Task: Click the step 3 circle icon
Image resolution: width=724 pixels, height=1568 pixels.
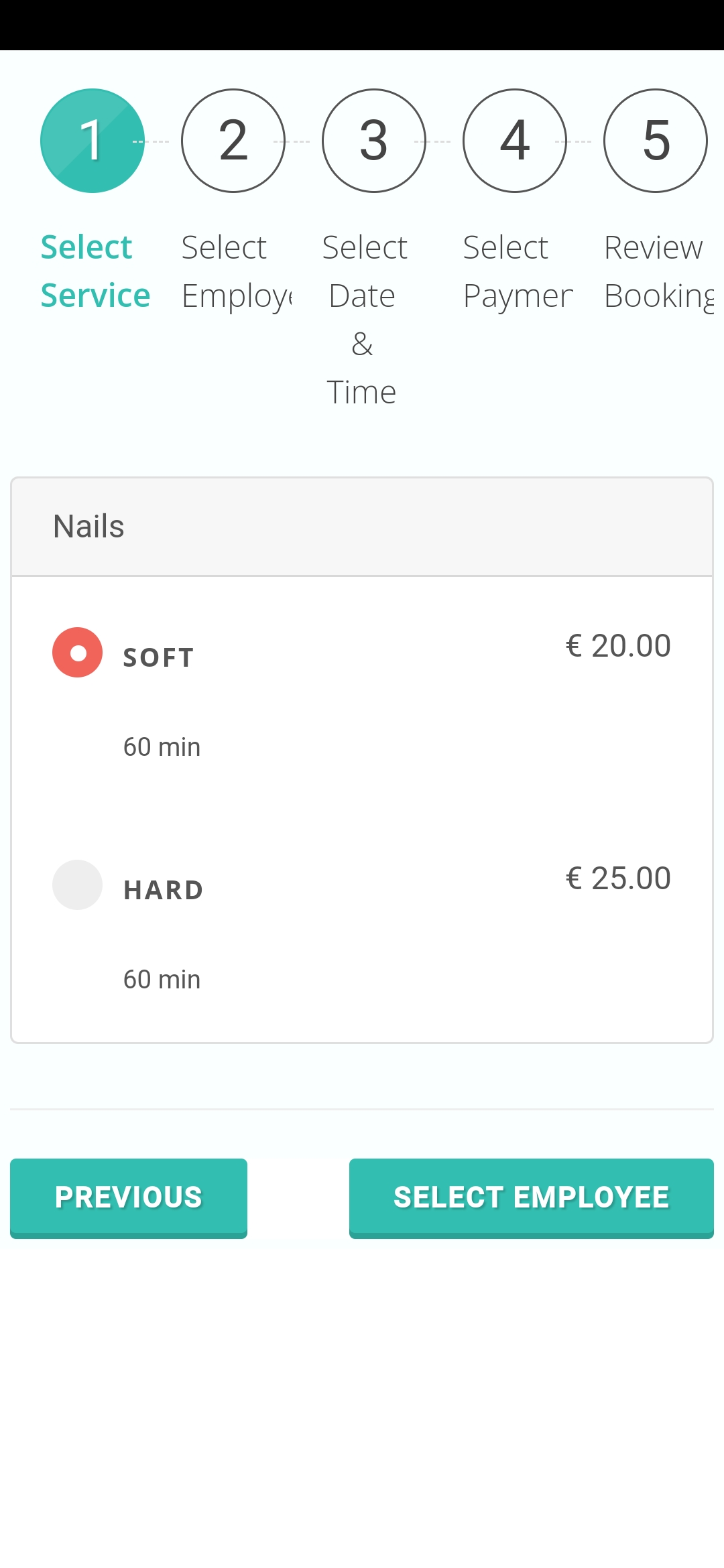Action: pos(374,141)
